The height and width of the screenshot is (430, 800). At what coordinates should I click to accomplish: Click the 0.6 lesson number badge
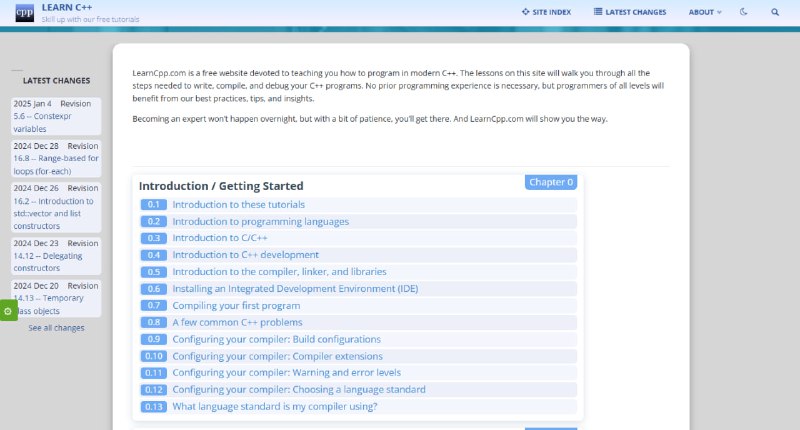pyautogui.click(x=154, y=289)
